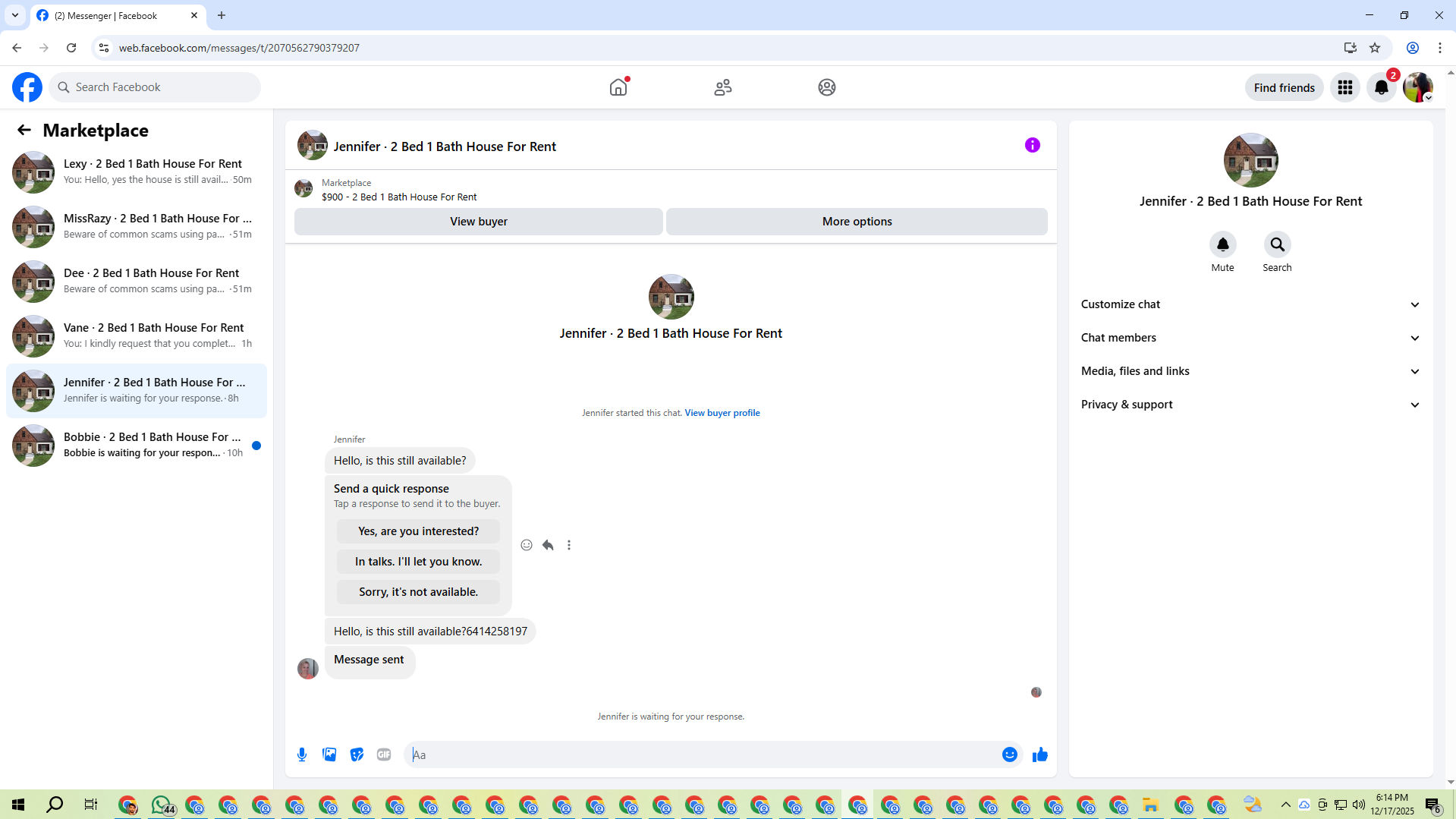Viewport: 1456px width, 819px height.
Task: Open Lexy's house rent conversation
Action: (x=137, y=172)
